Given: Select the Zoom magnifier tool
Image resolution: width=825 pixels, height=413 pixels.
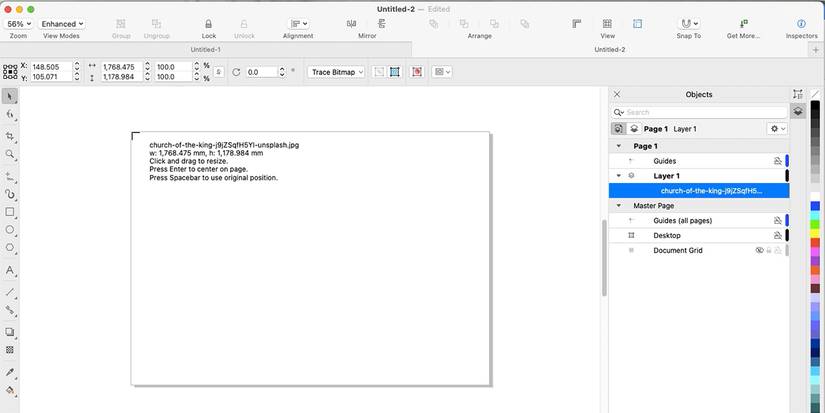Looking at the screenshot, I should point(9,154).
